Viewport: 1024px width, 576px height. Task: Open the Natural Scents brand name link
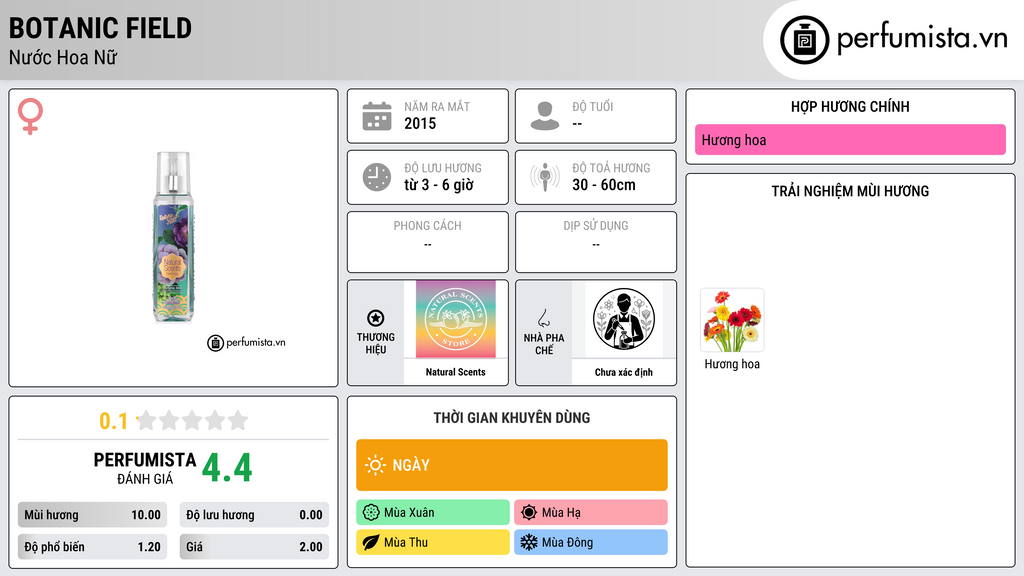tap(456, 372)
